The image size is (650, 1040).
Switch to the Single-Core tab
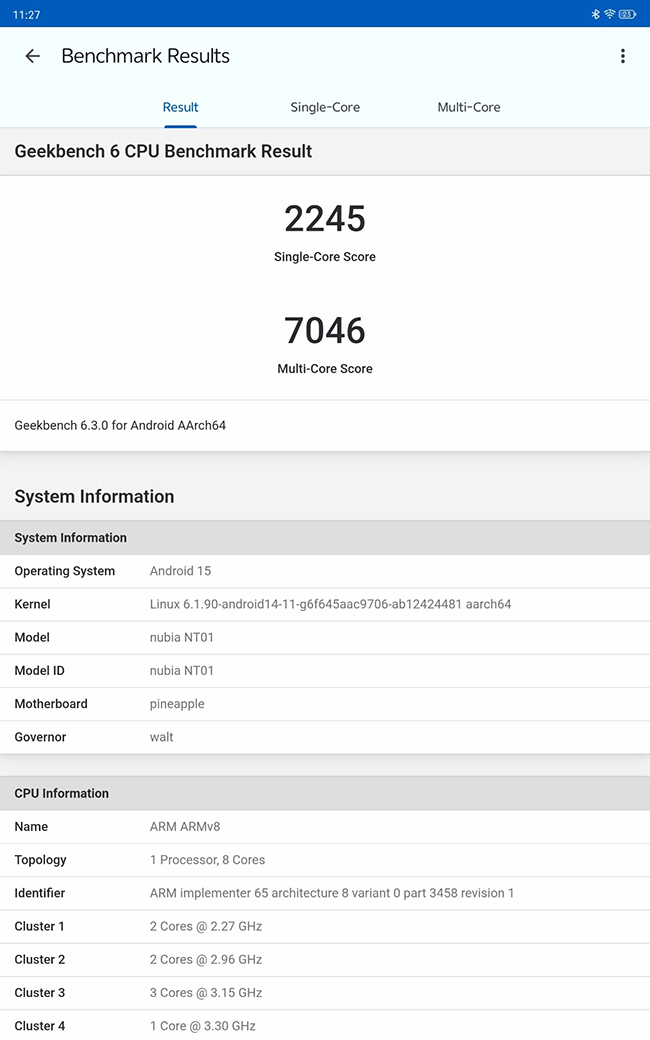tap(325, 107)
